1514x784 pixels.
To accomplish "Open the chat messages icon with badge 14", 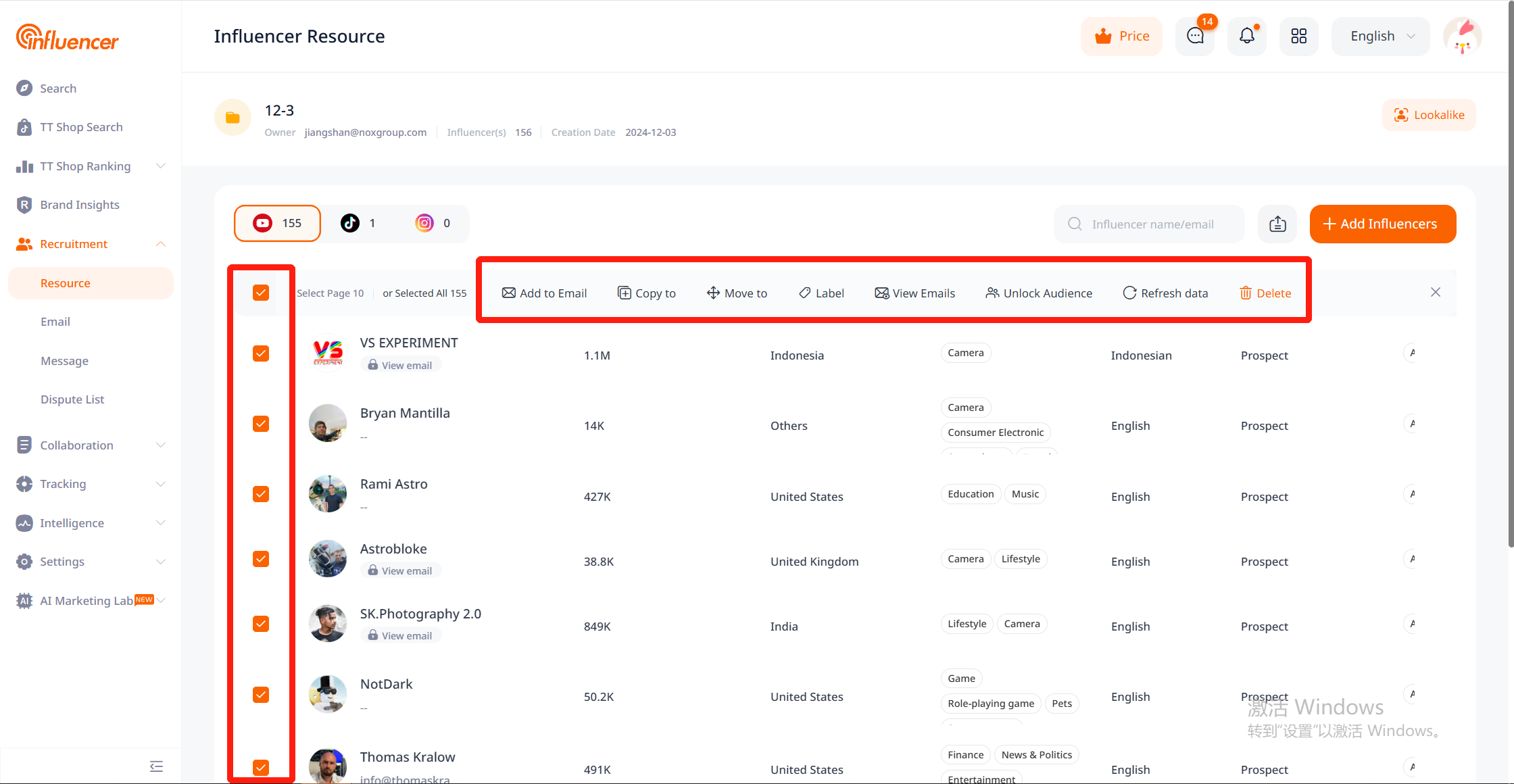I will [1195, 36].
